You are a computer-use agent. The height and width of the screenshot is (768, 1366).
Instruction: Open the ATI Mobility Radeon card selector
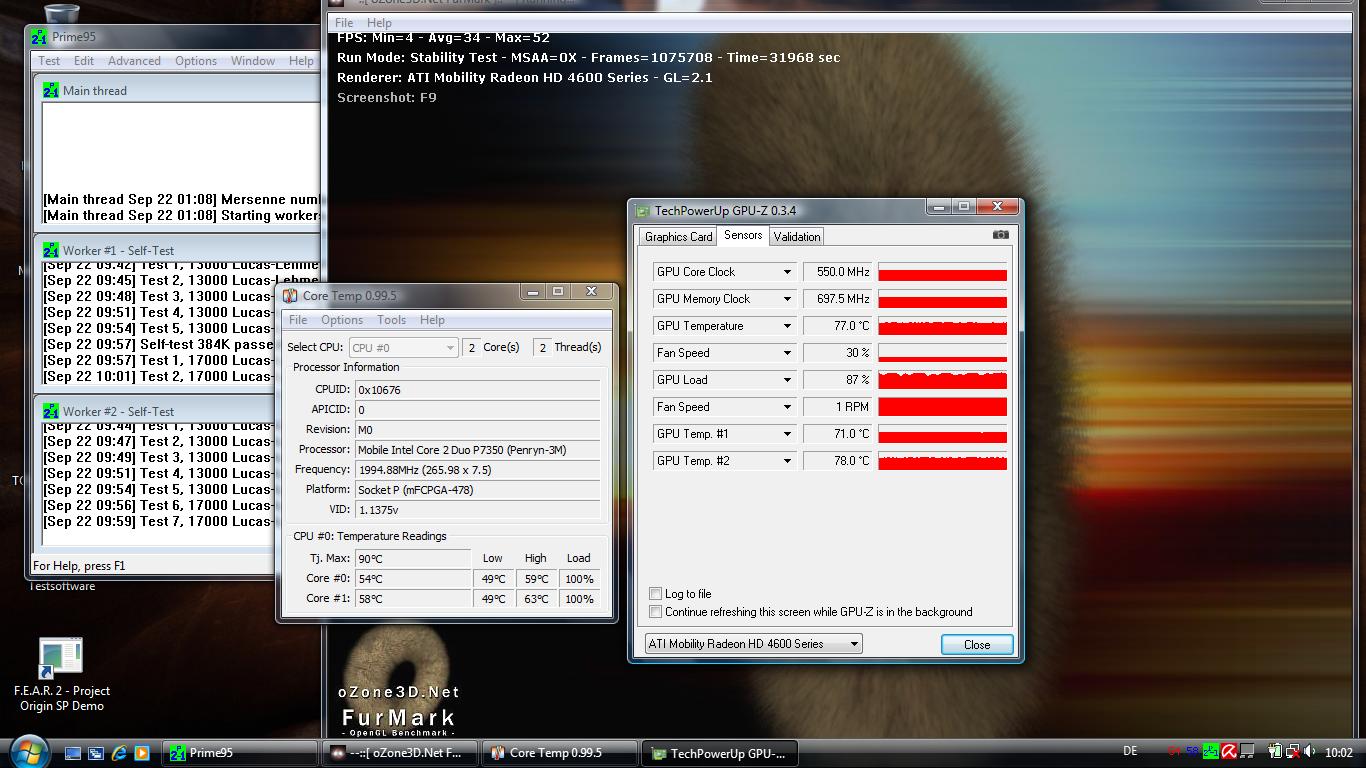(x=754, y=644)
